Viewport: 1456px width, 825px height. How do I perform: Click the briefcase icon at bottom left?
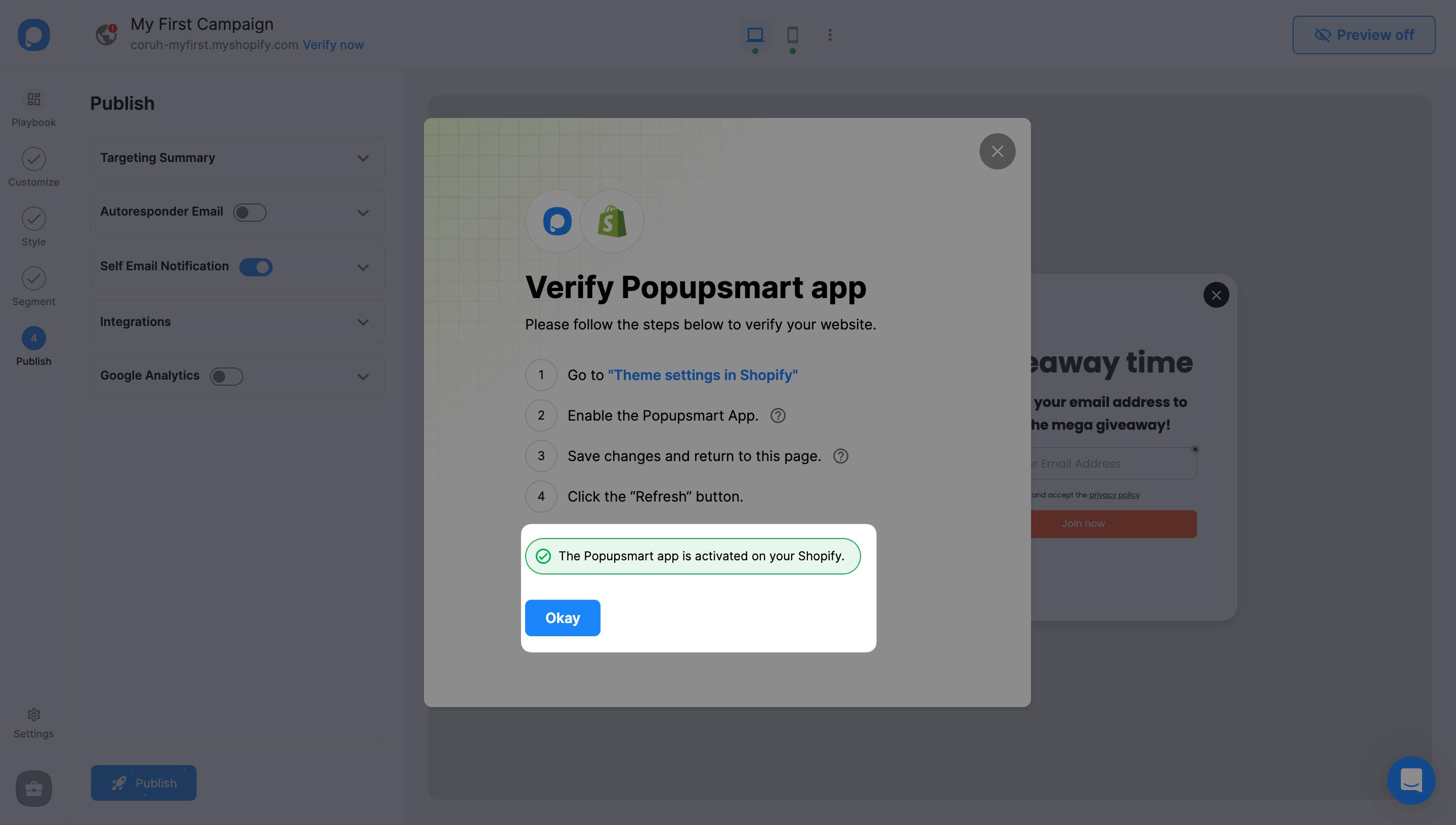(33, 788)
